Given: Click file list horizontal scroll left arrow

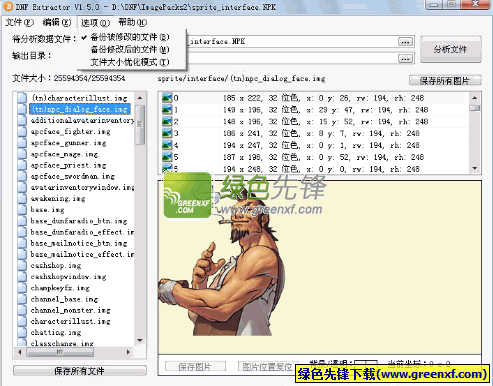Looking at the screenshot, I should coord(20,352).
